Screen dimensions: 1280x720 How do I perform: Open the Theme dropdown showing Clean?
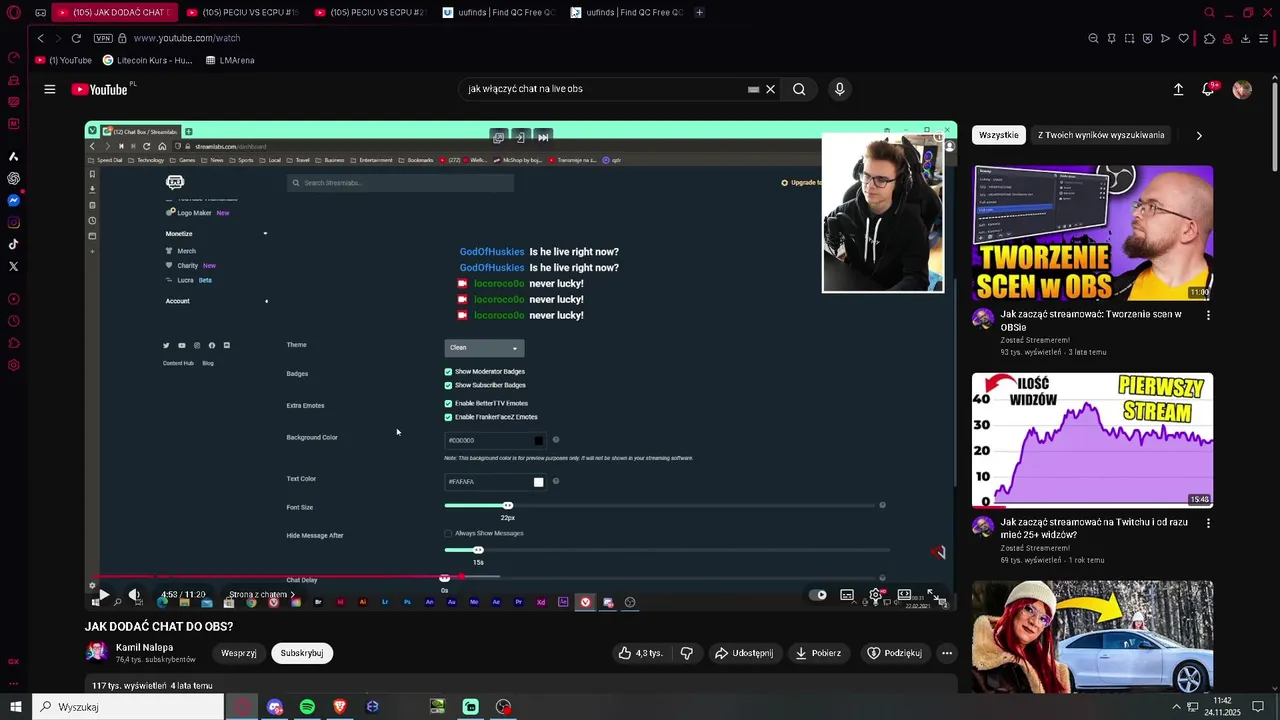click(484, 348)
